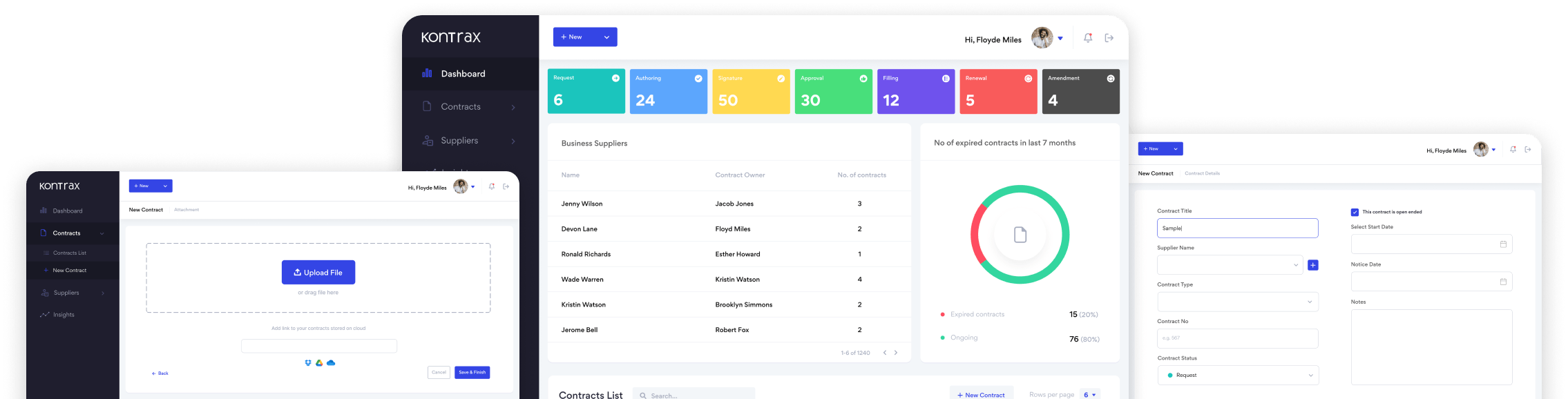
Task: Click the pencil icon on the Signature card
Action: pyautogui.click(x=781, y=79)
